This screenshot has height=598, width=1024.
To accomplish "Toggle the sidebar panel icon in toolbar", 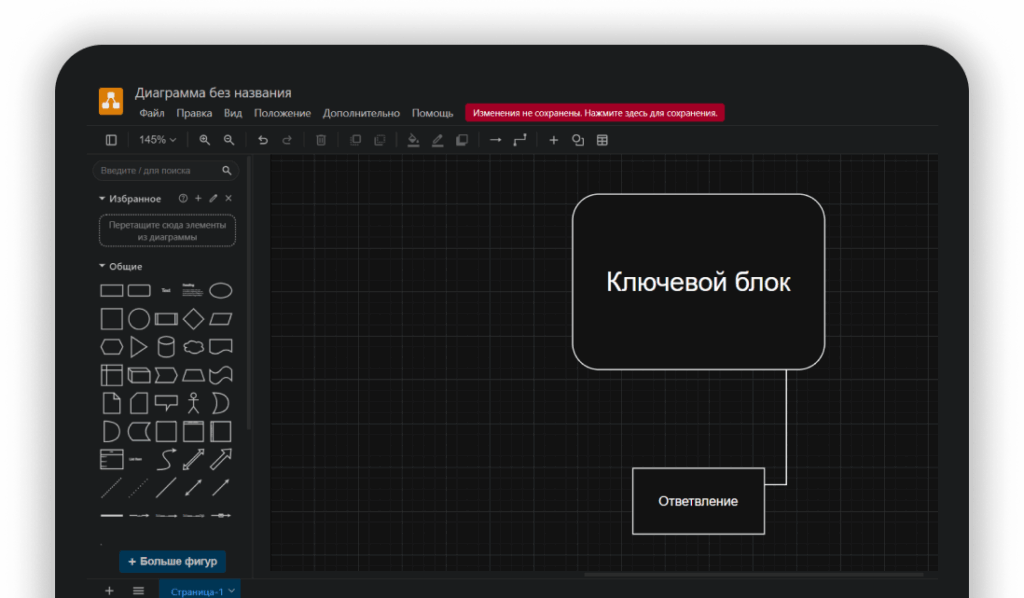I will click(x=111, y=140).
